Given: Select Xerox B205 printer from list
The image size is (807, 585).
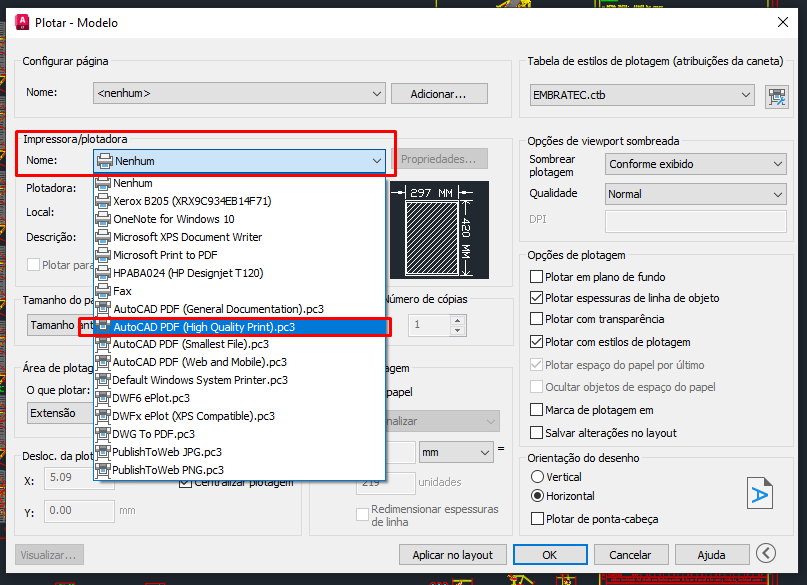Looking at the screenshot, I should click(191, 201).
